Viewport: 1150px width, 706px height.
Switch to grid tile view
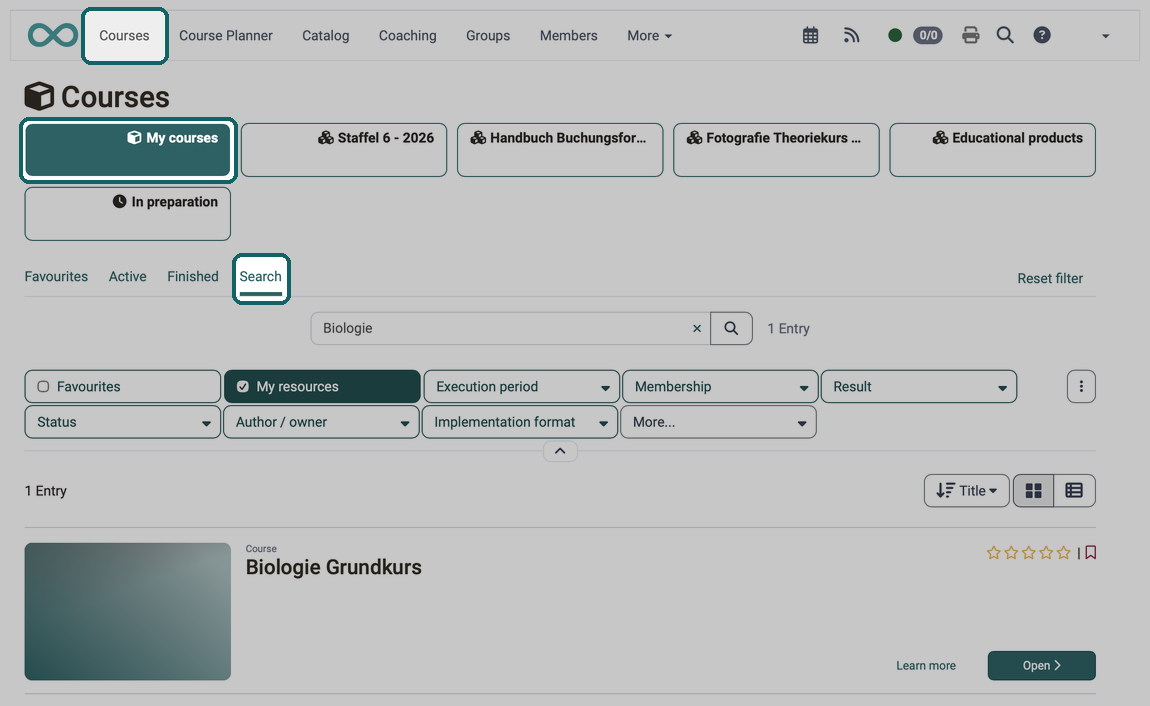[x=1033, y=490]
